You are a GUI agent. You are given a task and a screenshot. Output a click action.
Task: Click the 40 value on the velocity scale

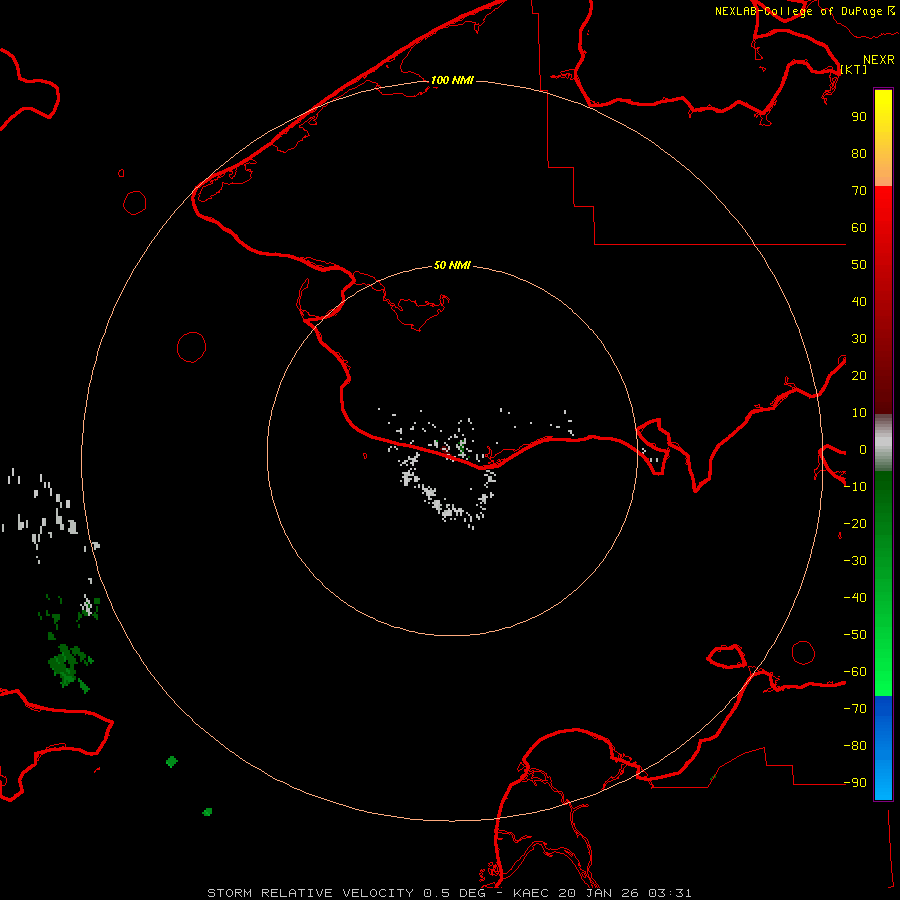(859, 302)
